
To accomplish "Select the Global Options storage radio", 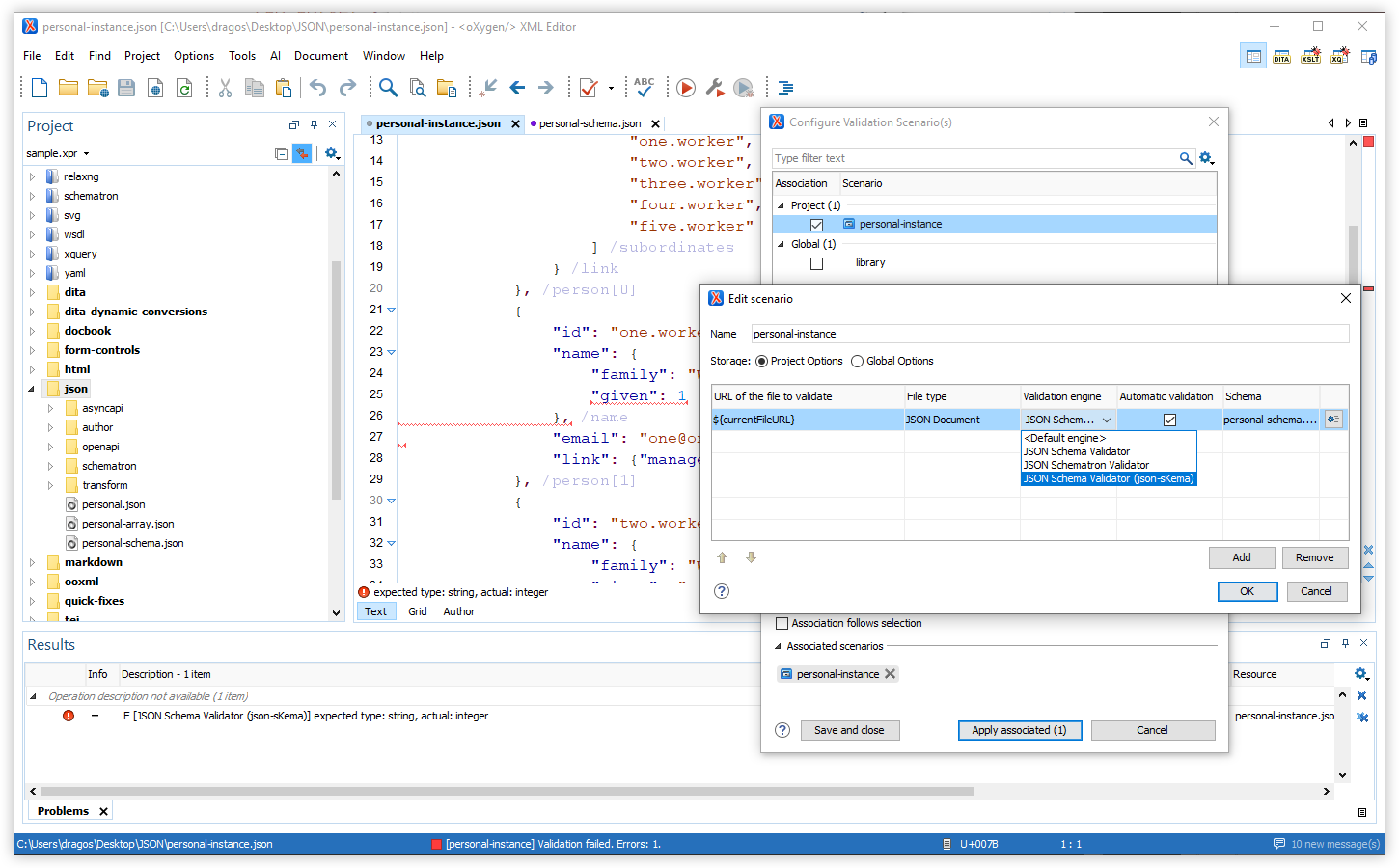I will point(857,361).
